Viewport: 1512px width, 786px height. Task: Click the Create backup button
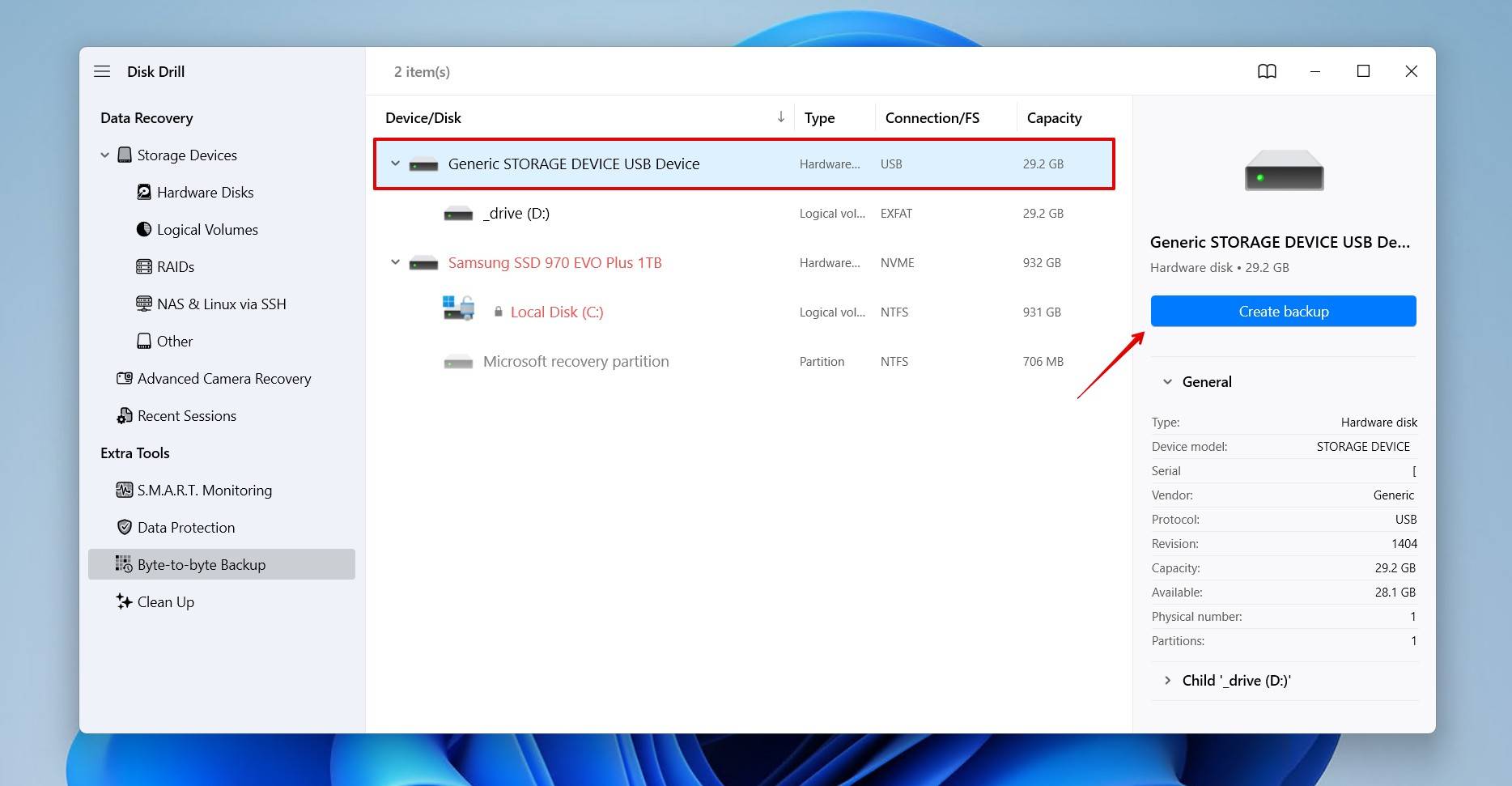tap(1282, 311)
